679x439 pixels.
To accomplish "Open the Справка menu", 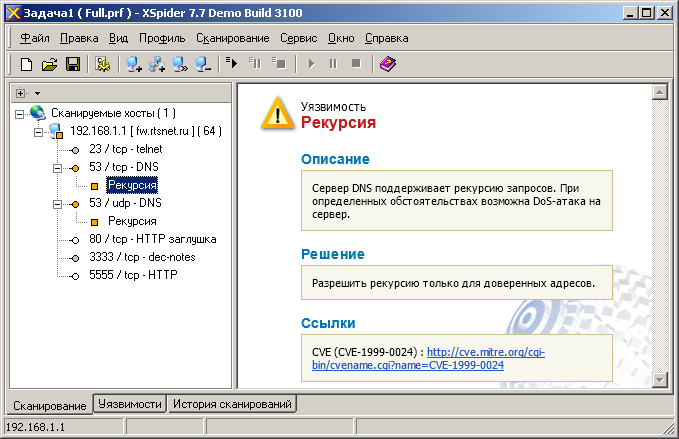I will 386,38.
